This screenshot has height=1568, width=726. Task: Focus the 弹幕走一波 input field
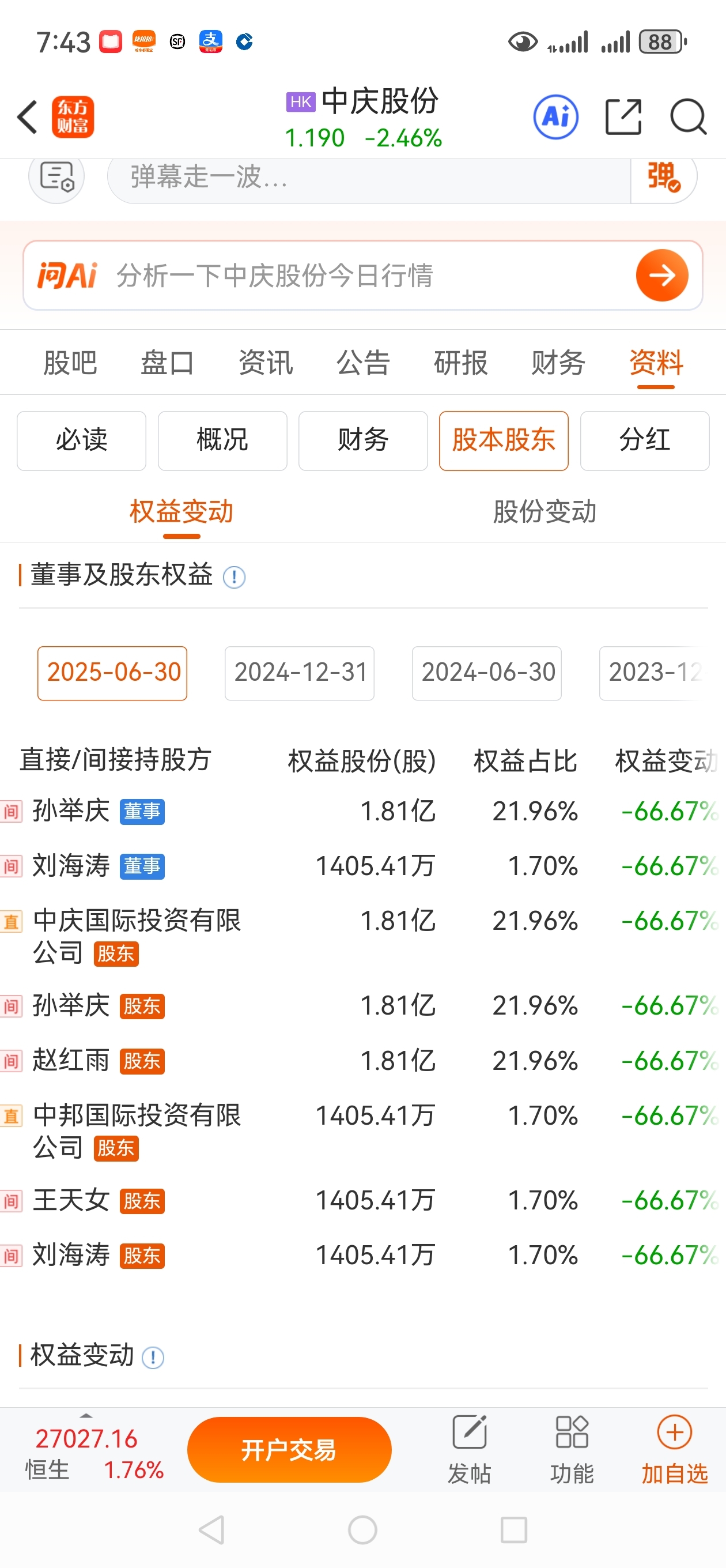coord(369,178)
